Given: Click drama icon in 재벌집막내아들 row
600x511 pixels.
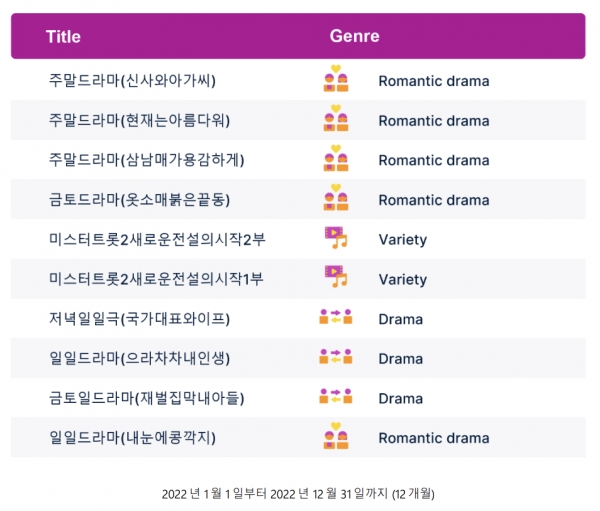Looking at the screenshot, I should pyautogui.click(x=336, y=396).
